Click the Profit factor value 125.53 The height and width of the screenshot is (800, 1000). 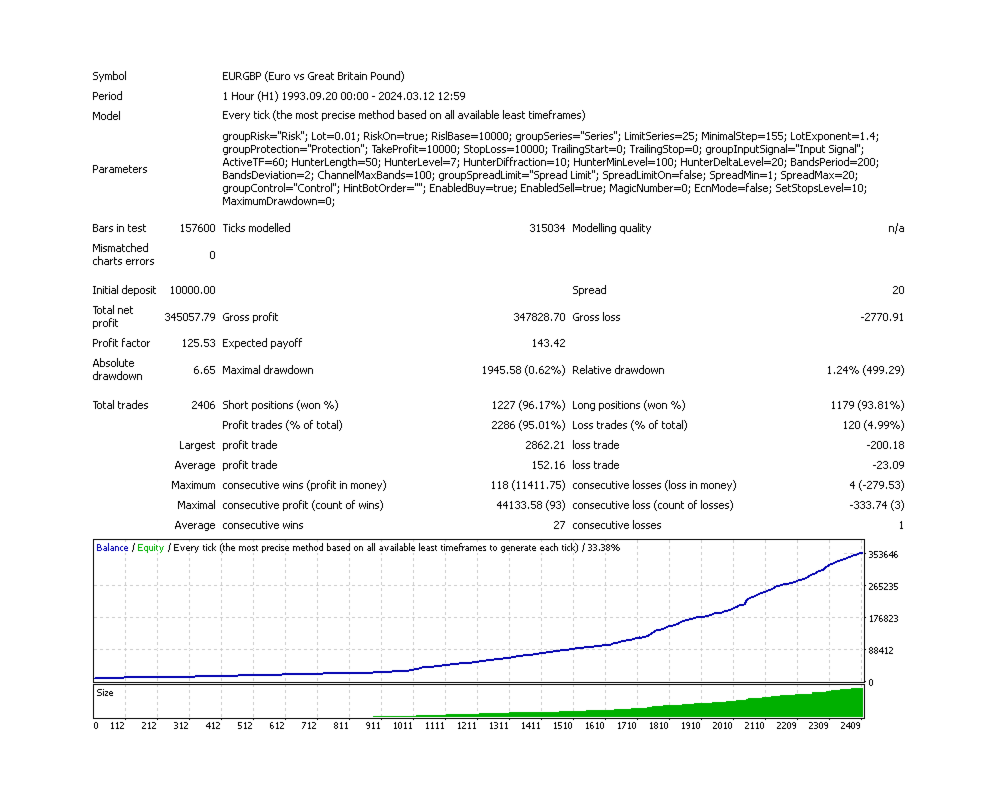click(x=198, y=343)
